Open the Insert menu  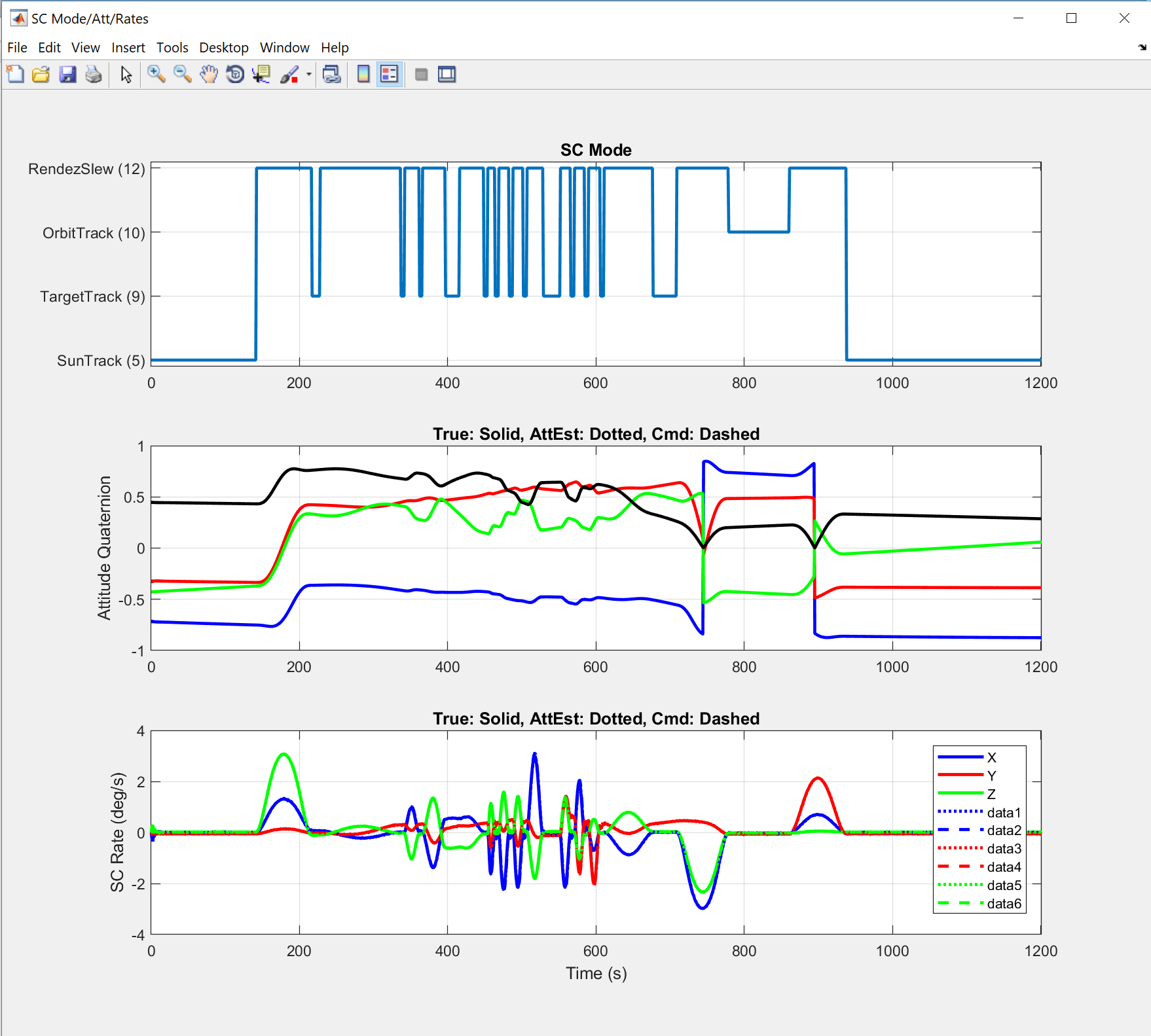coord(128,47)
